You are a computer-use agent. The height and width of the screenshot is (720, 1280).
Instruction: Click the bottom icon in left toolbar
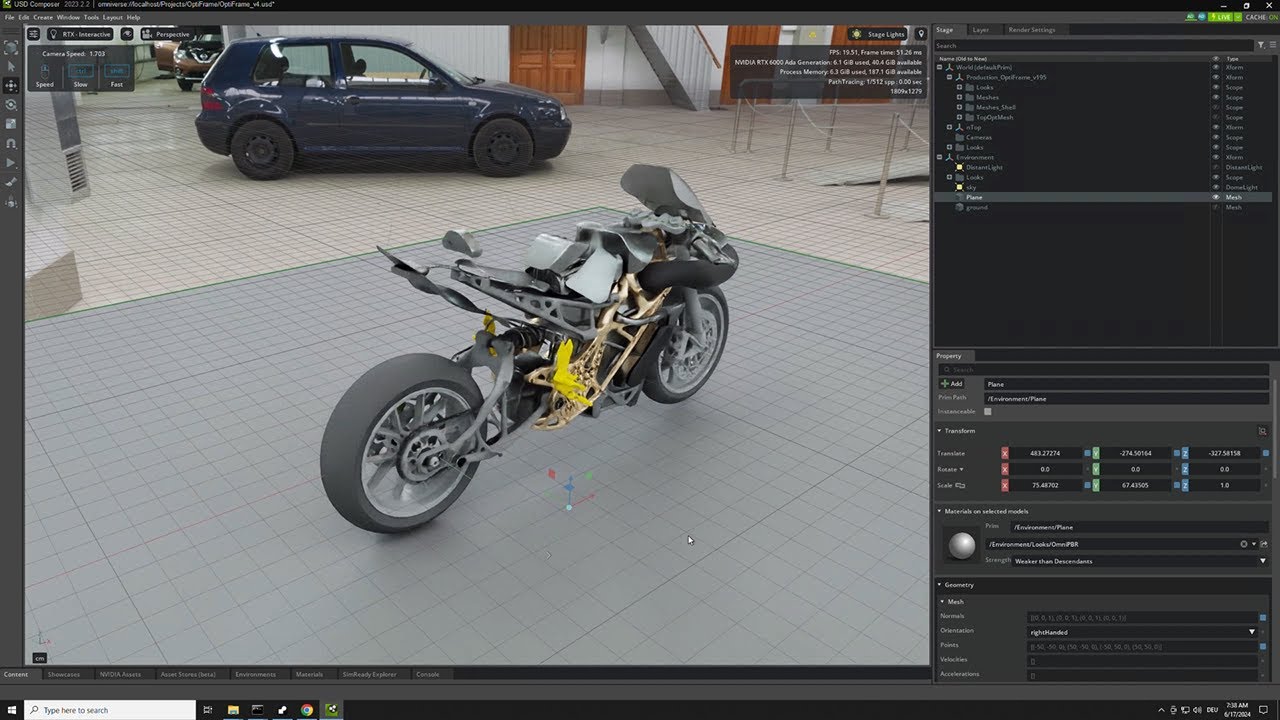[11, 201]
